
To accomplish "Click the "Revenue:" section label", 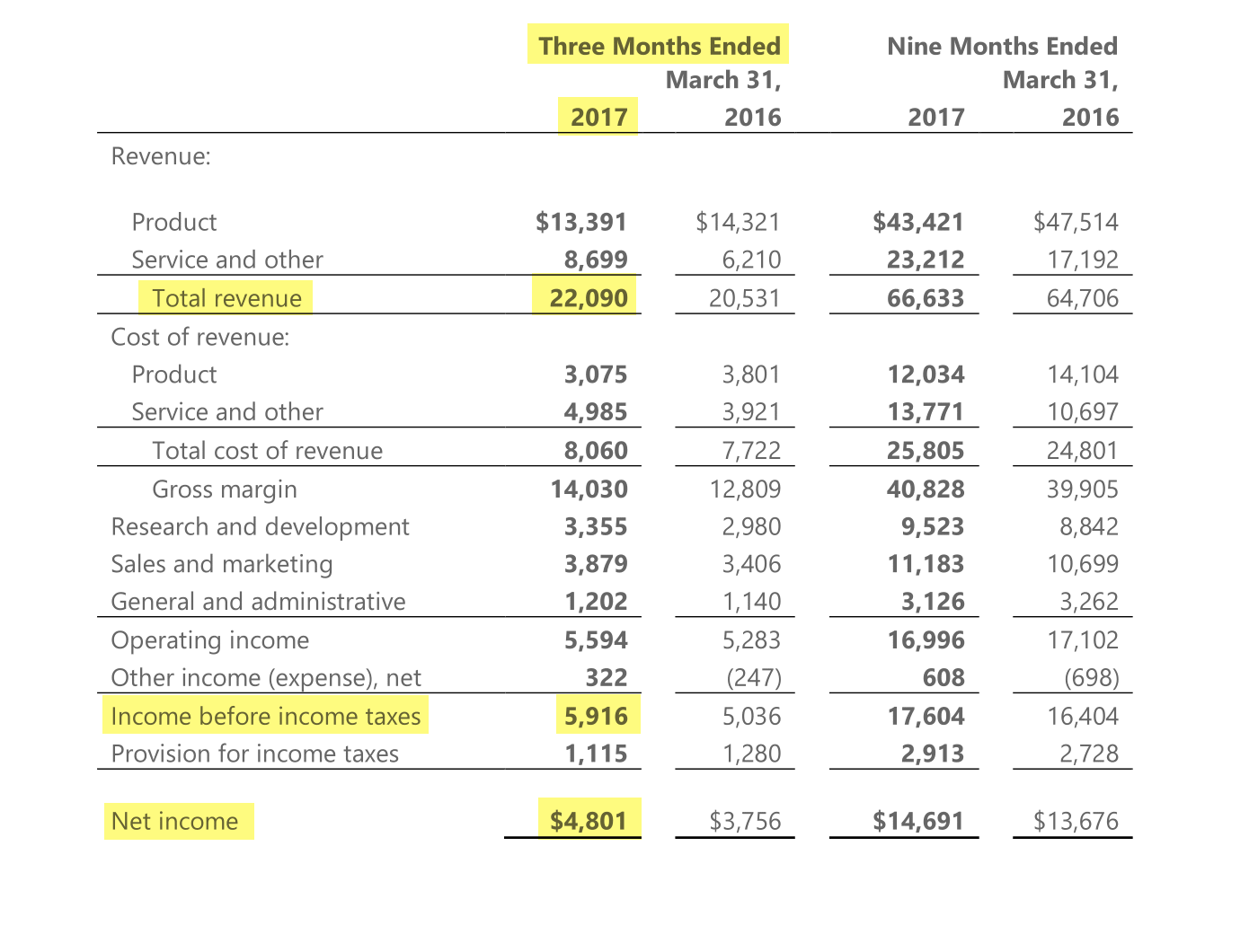I will (161, 156).
